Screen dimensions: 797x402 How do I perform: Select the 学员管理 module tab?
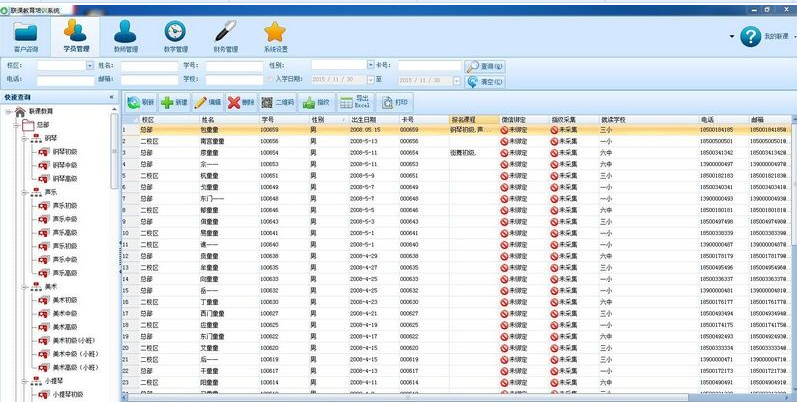[76, 37]
